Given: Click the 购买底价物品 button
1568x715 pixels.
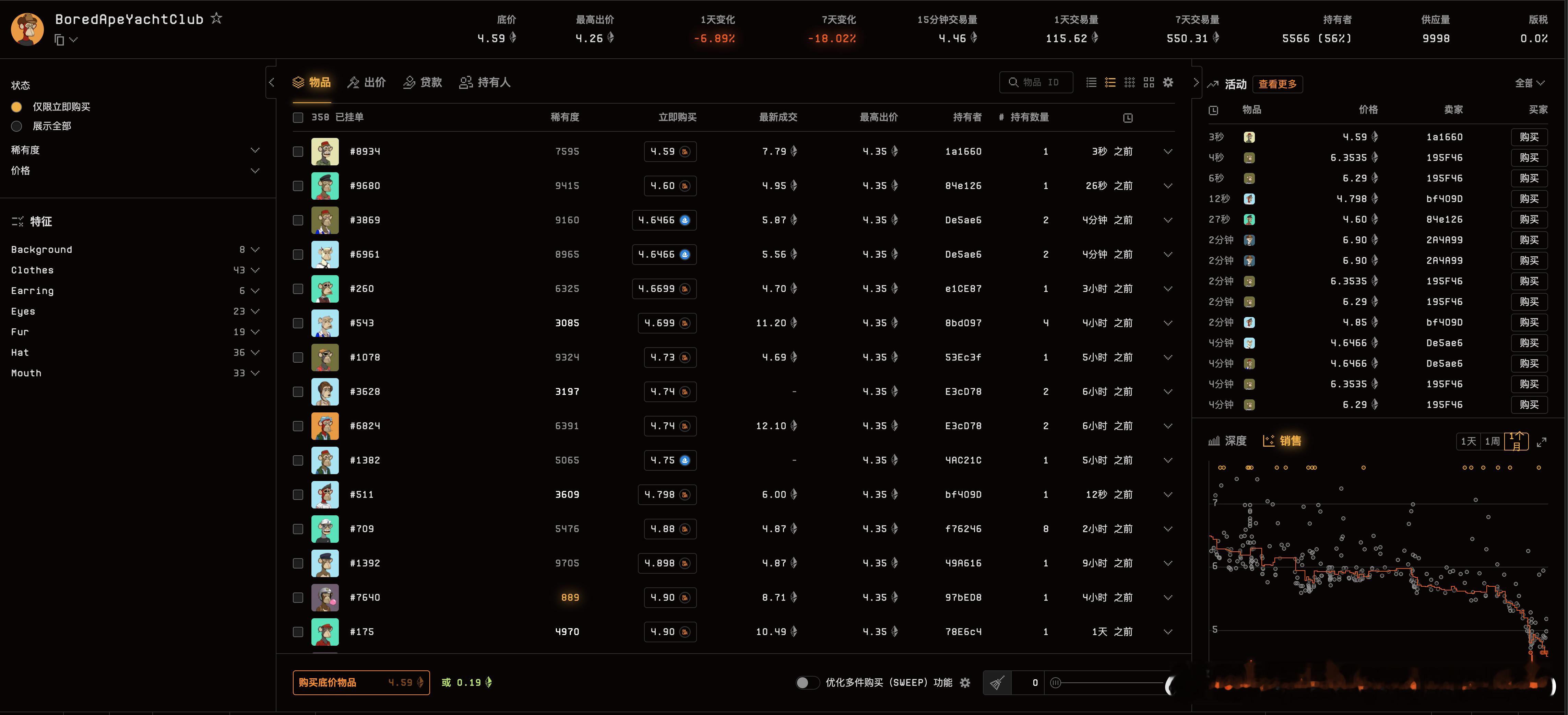Looking at the screenshot, I should pyautogui.click(x=361, y=683).
